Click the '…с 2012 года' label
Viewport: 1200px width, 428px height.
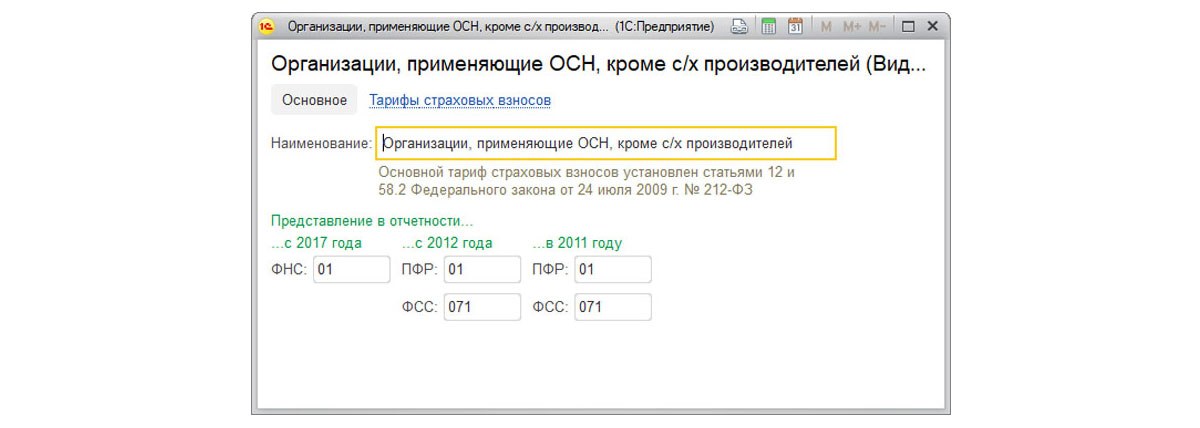click(x=447, y=243)
